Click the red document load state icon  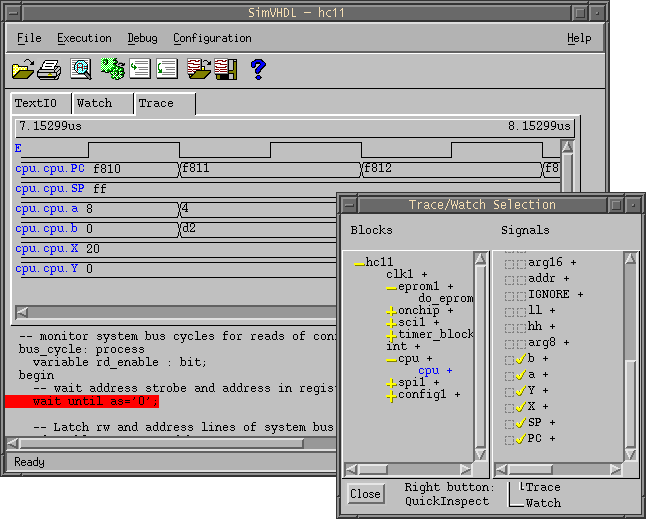[x=198, y=69]
